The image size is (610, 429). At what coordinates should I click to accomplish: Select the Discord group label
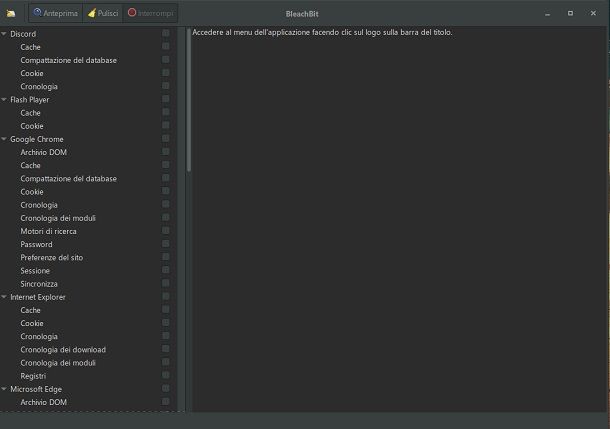point(23,34)
